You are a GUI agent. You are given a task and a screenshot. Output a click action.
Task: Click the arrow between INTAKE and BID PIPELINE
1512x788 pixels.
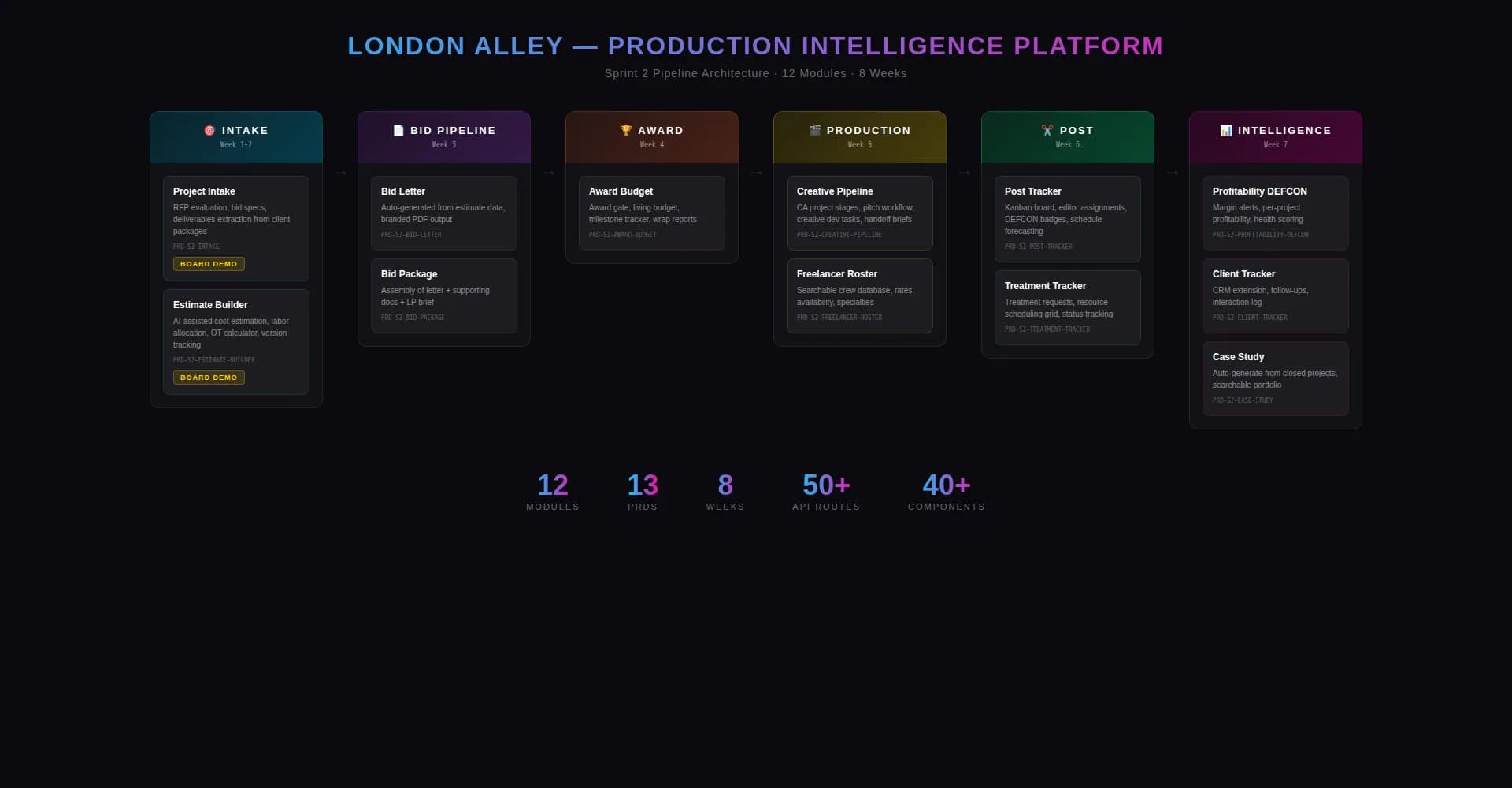[340, 173]
